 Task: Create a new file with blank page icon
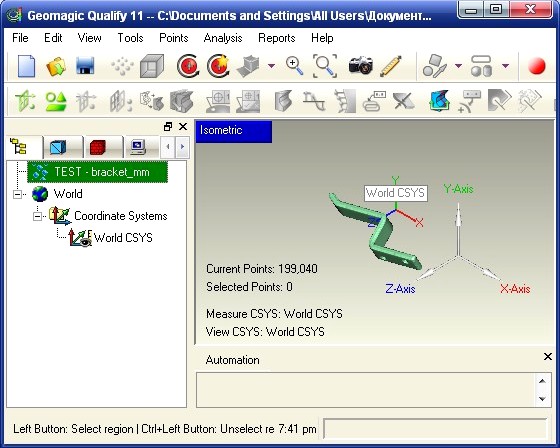(26, 66)
